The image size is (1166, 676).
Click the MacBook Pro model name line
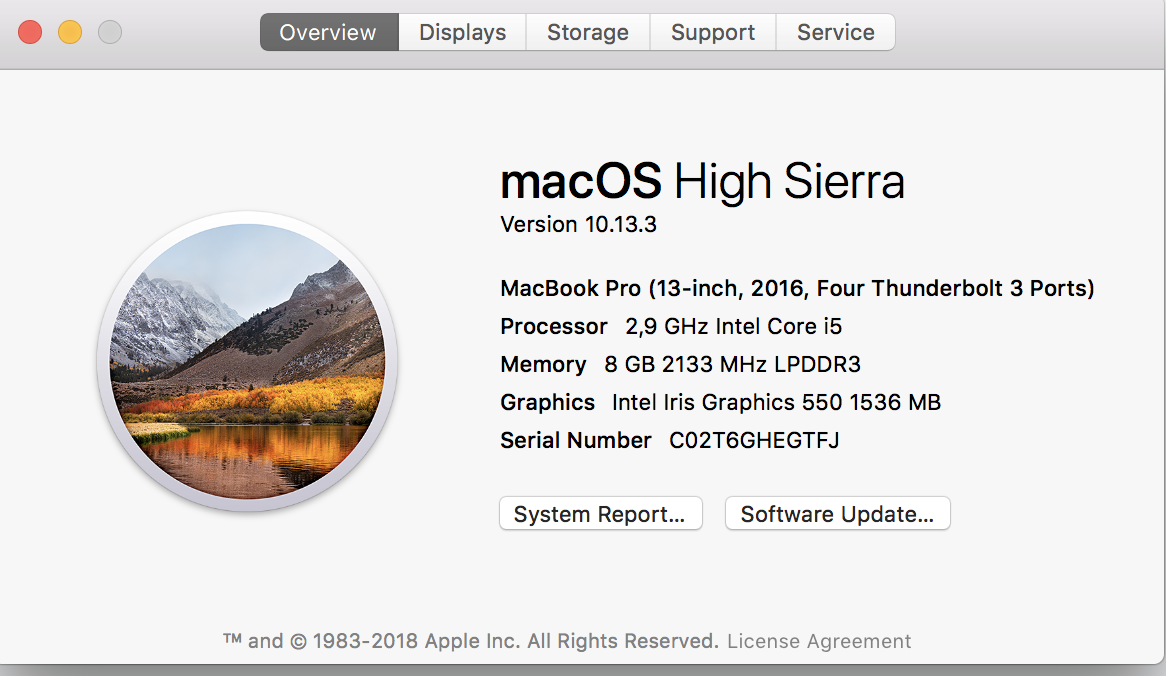point(797,289)
